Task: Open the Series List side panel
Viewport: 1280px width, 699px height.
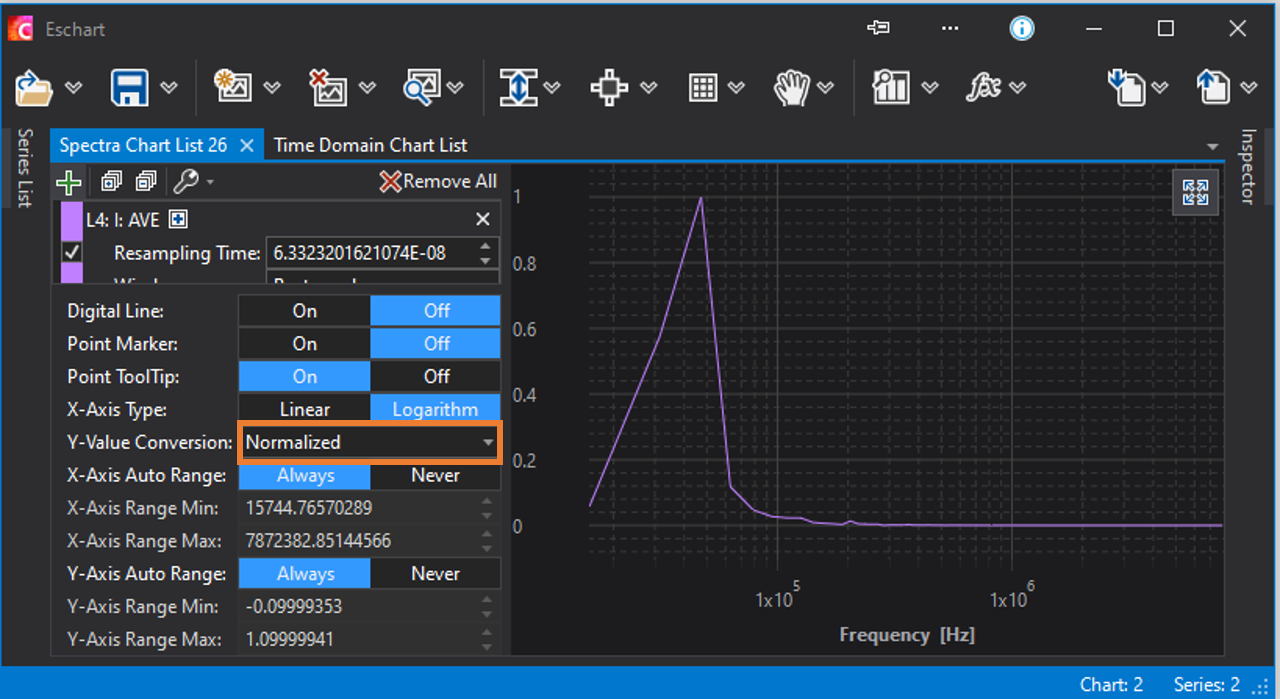Action: (25, 168)
